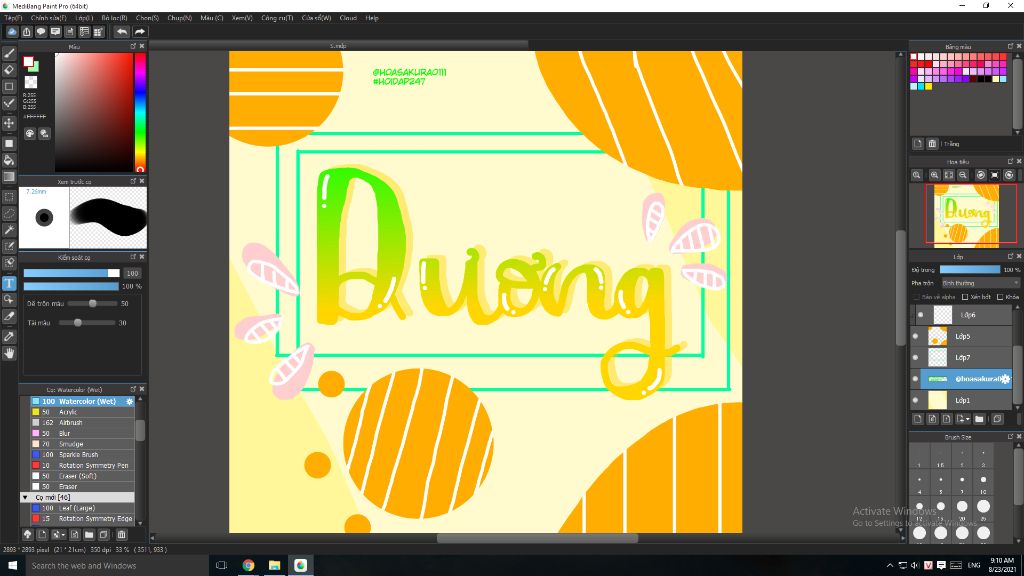
Task: Select the Gradient tool
Action: (9, 177)
